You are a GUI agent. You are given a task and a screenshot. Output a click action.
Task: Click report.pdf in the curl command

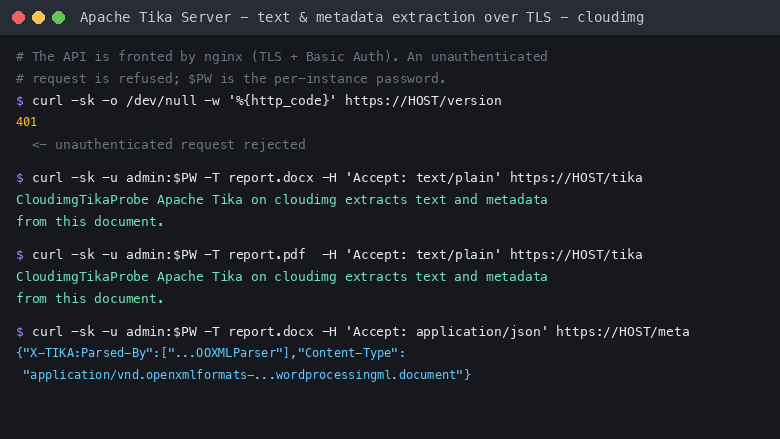[x=267, y=255]
